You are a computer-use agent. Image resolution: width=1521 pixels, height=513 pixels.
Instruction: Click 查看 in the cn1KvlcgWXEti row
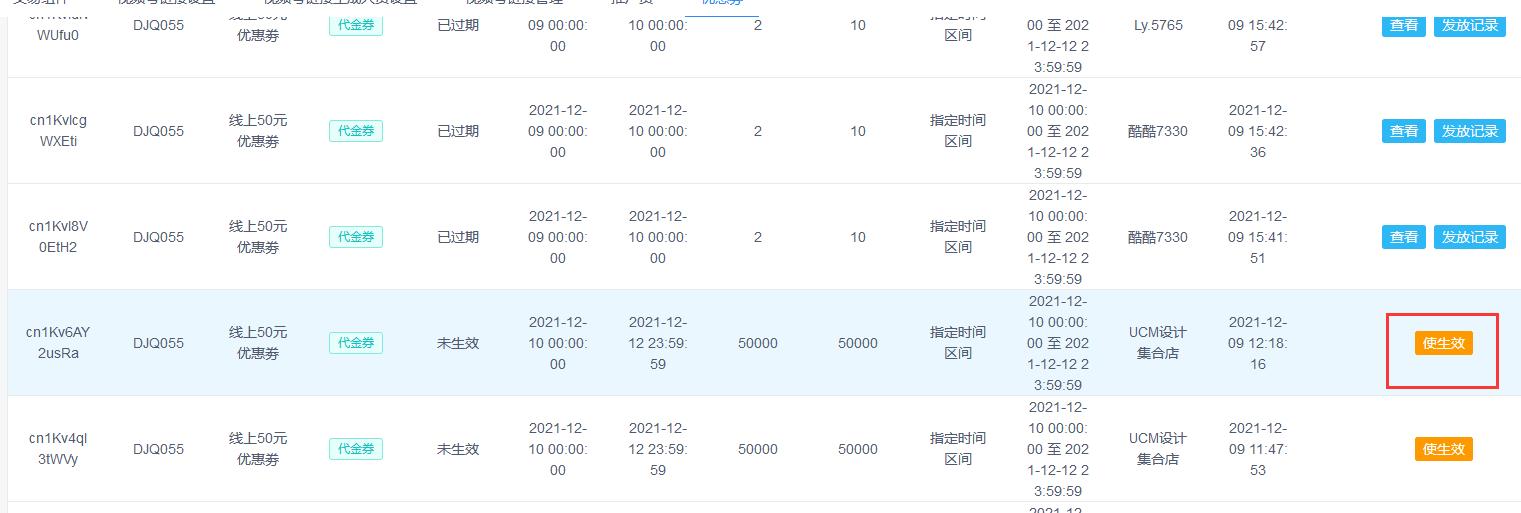point(1404,131)
